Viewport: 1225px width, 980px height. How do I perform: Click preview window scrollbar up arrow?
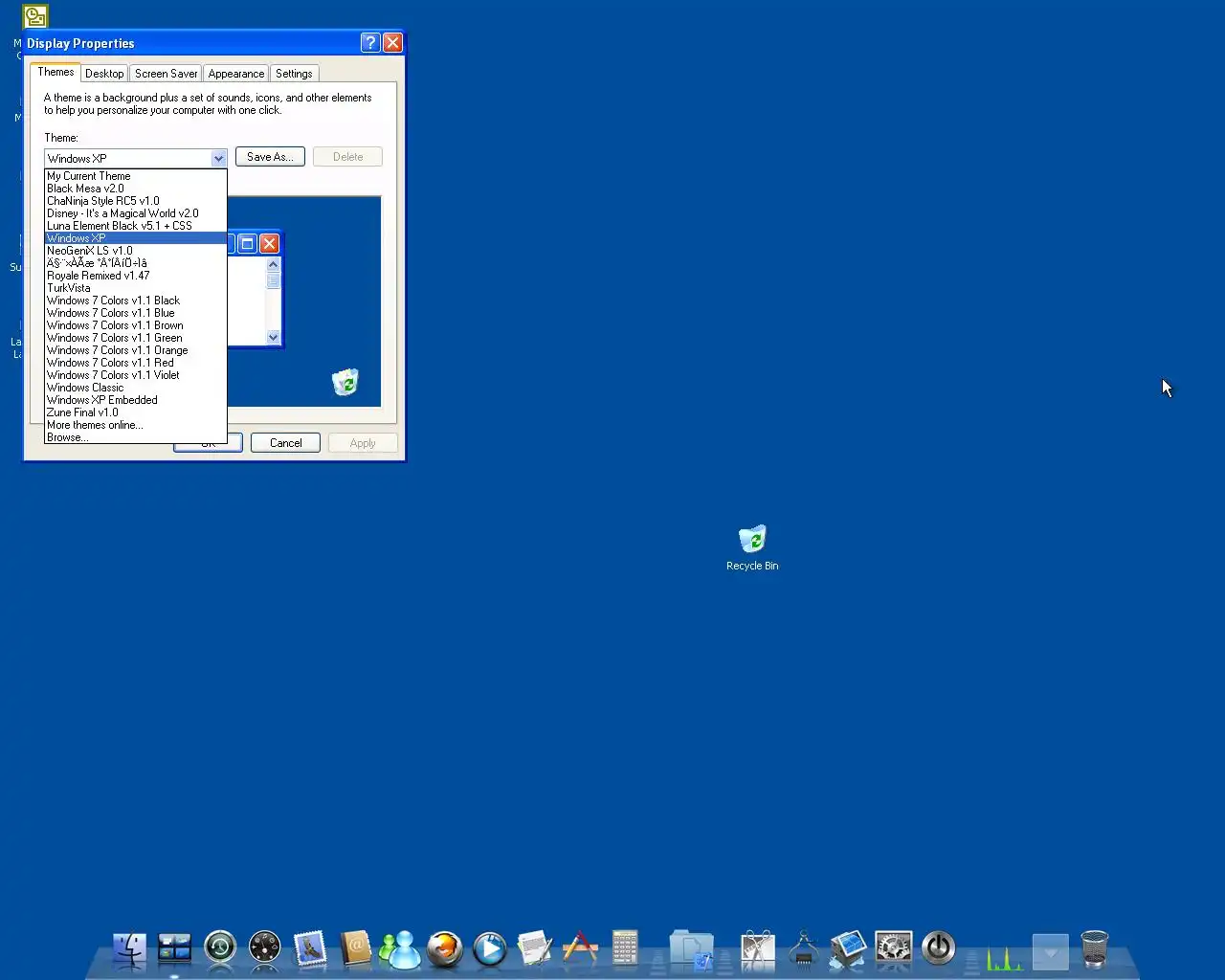coord(274,264)
